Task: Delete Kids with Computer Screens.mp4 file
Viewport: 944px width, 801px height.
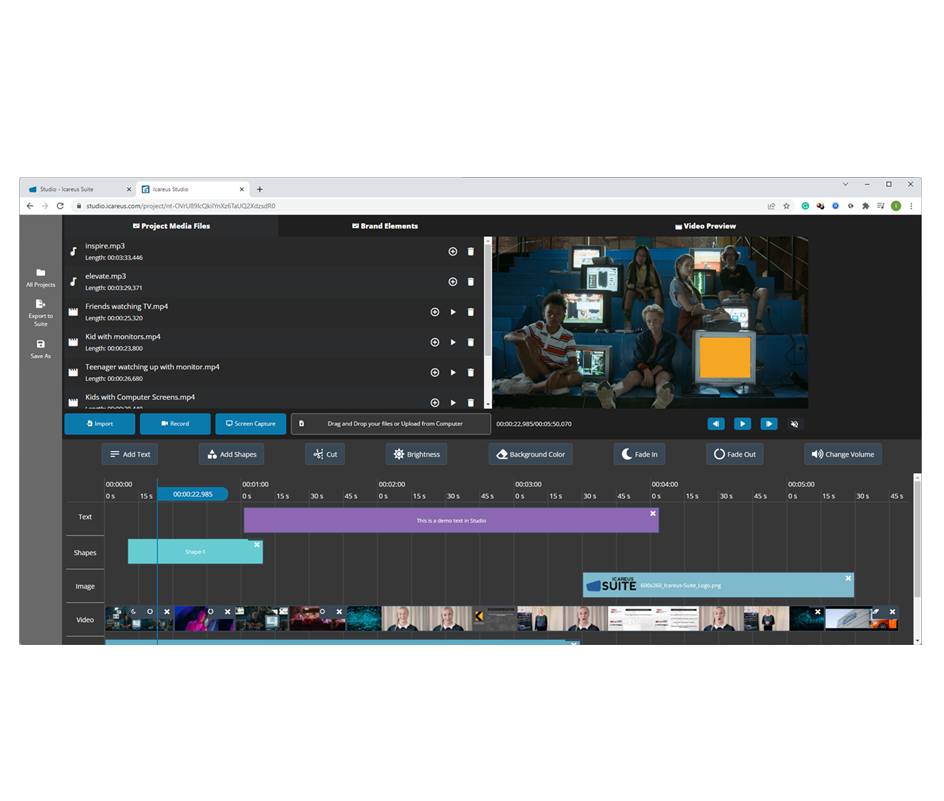Action: pyautogui.click(x=471, y=402)
